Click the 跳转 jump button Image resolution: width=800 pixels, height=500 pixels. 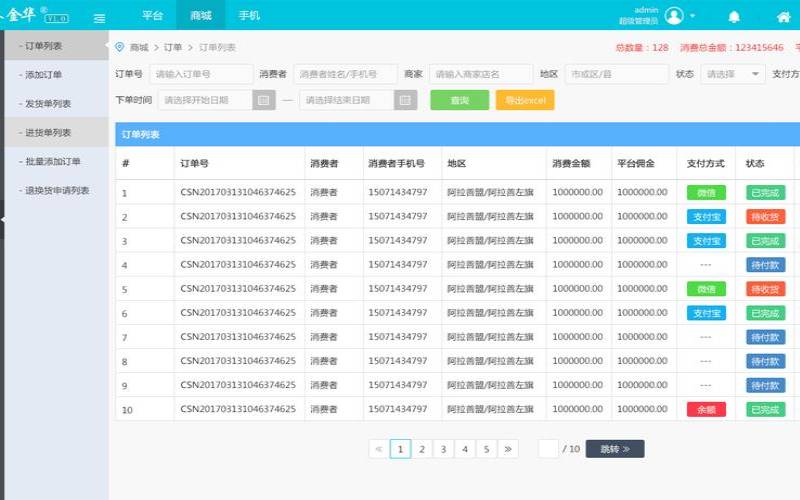pos(615,449)
